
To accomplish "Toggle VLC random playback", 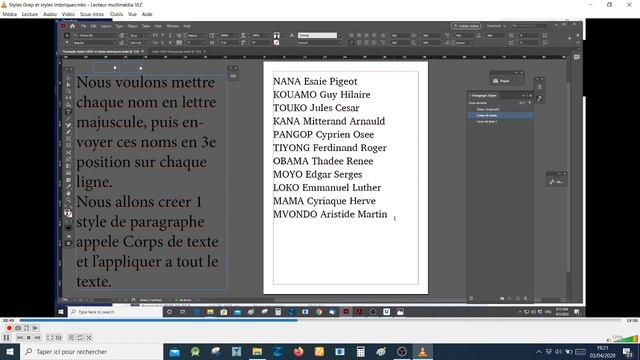I will [x=89, y=338].
